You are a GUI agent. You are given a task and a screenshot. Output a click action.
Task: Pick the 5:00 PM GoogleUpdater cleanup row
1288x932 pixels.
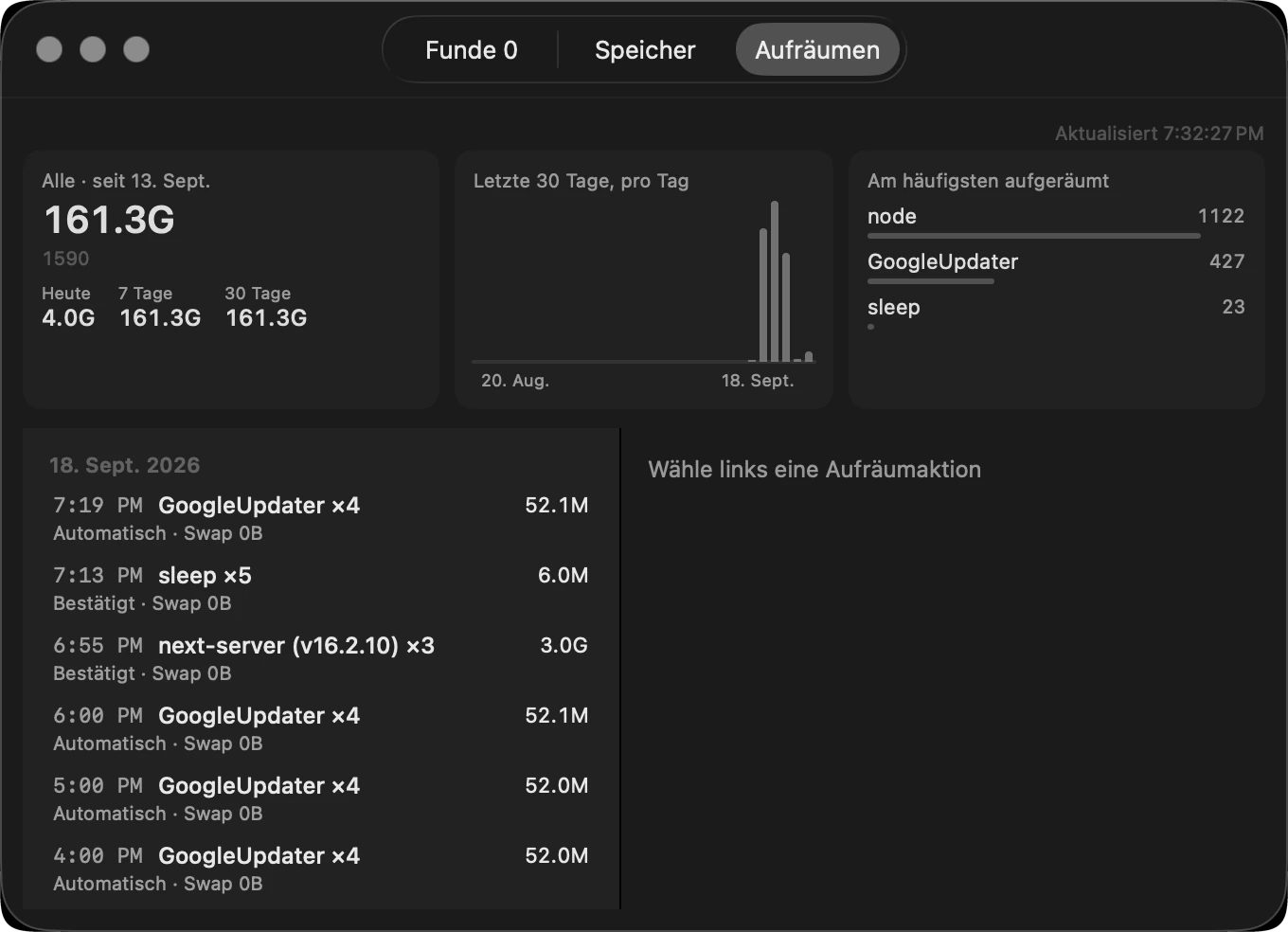tap(320, 798)
